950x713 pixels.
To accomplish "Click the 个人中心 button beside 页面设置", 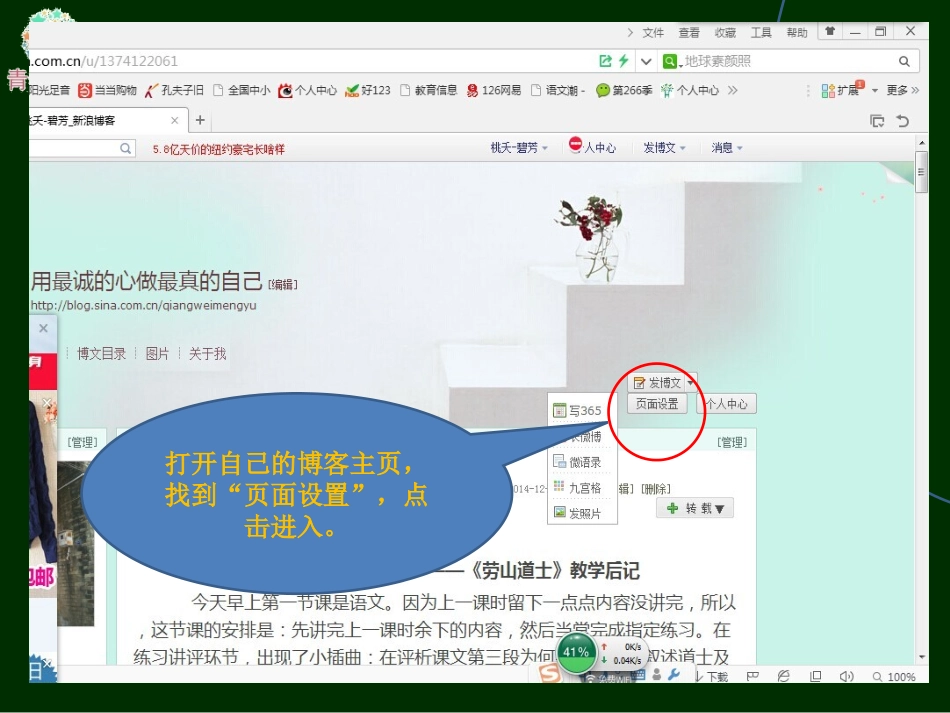I will click(x=727, y=404).
